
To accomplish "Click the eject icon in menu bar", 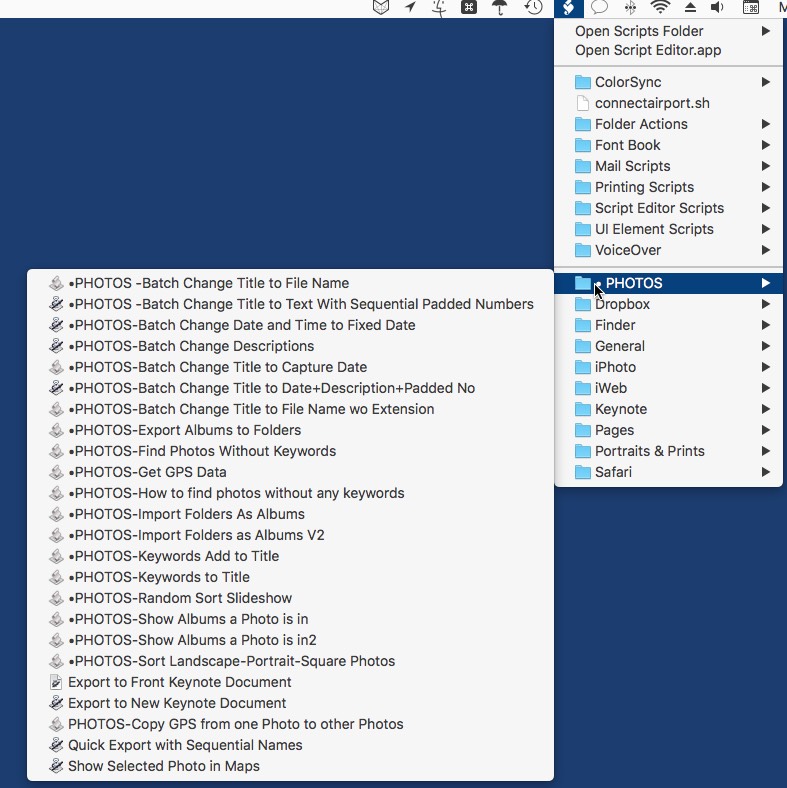I will tap(690, 7).
